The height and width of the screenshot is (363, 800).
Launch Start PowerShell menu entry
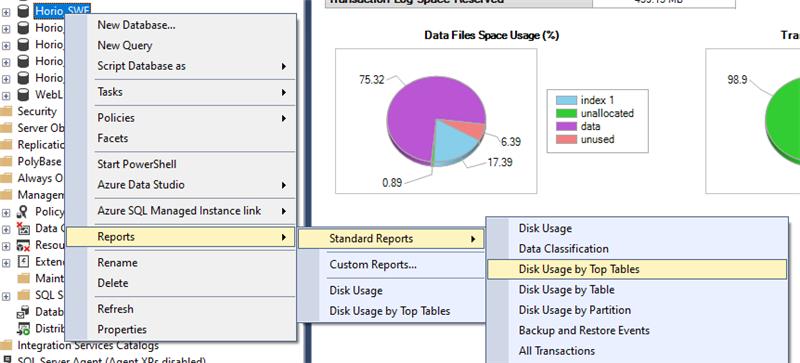pyautogui.click(x=181, y=164)
